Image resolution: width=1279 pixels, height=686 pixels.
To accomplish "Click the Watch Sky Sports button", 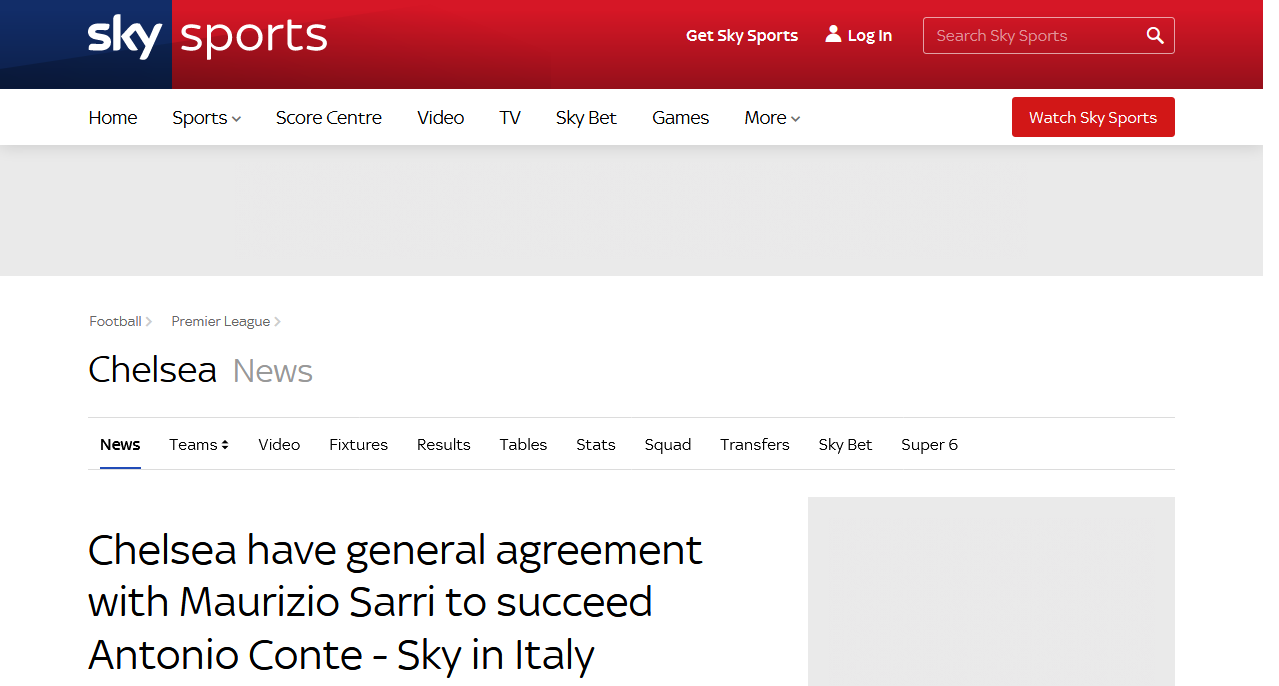I will tap(1093, 117).
